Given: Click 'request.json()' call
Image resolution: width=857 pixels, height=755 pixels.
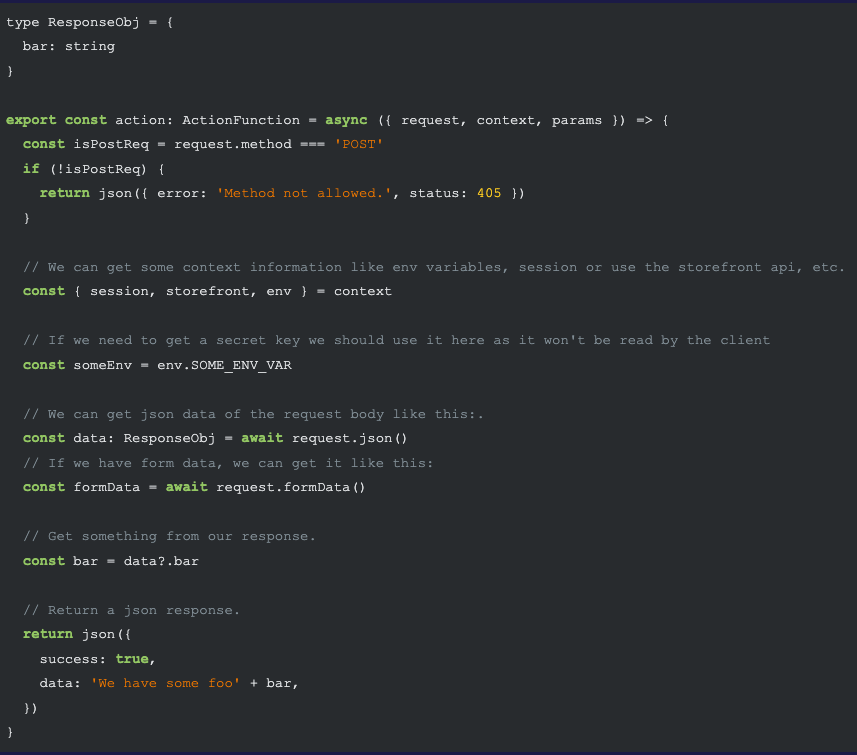Looking at the screenshot, I should point(350,438).
